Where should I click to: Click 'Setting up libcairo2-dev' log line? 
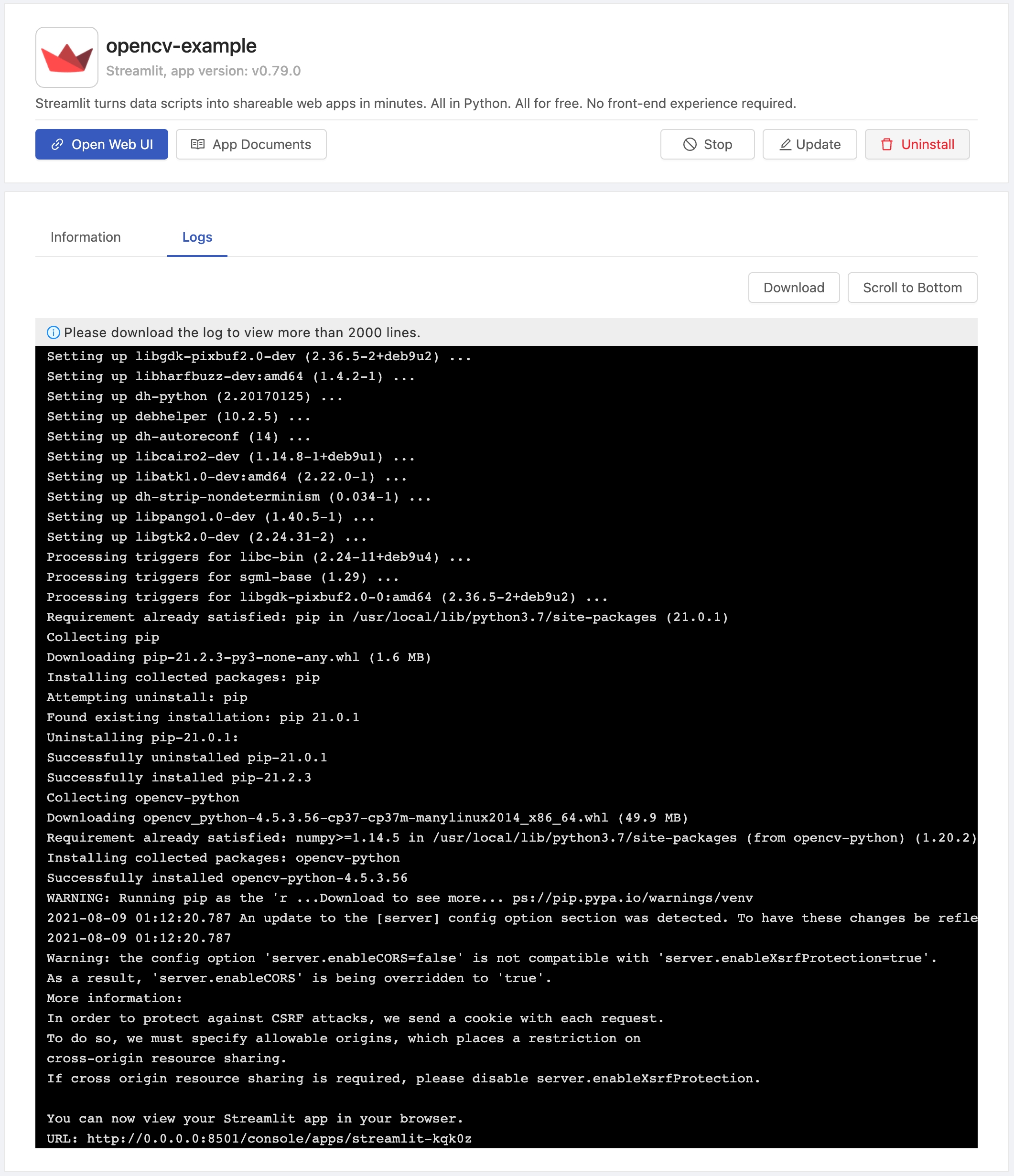tap(231, 456)
